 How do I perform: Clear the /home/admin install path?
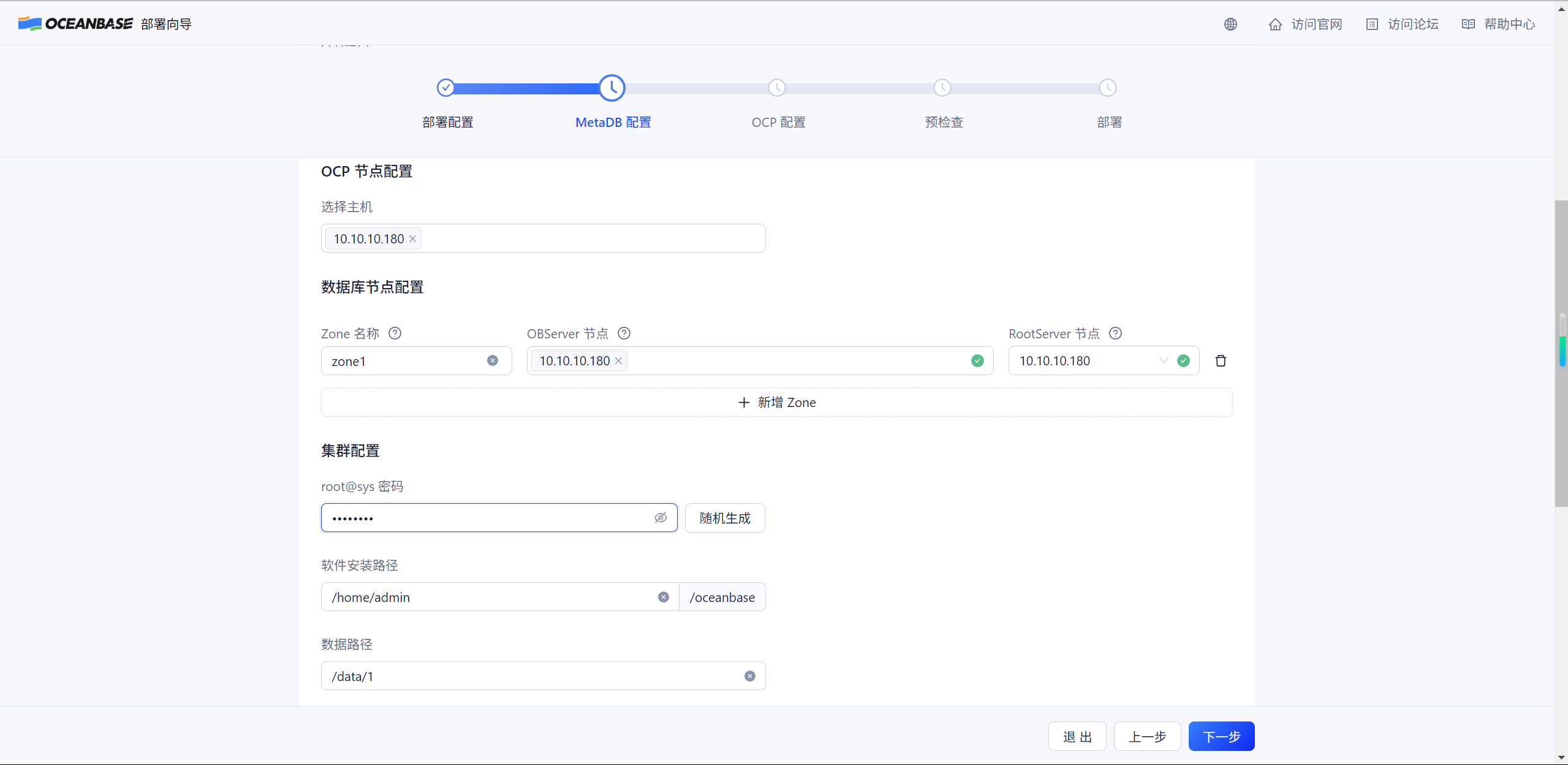pyautogui.click(x=663, y=597)
